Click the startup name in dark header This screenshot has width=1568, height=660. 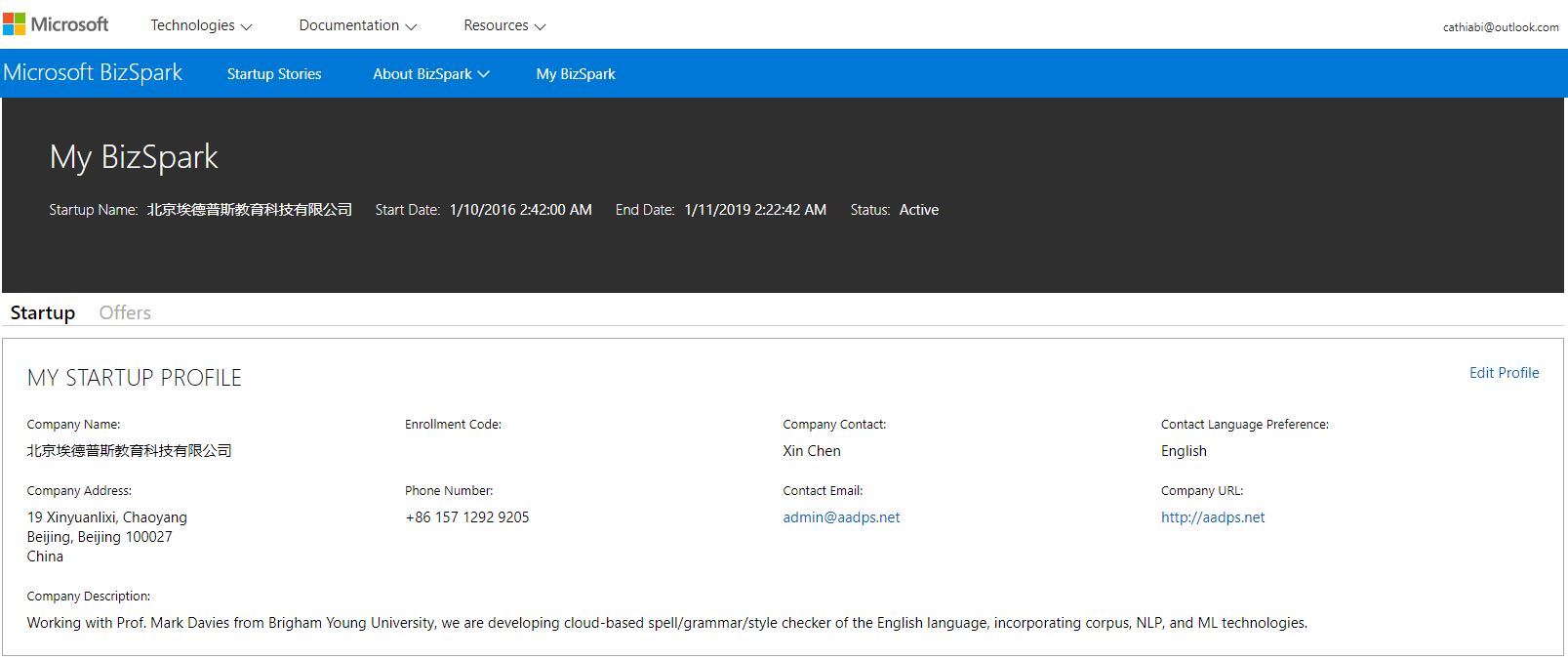tap(250, 210)
